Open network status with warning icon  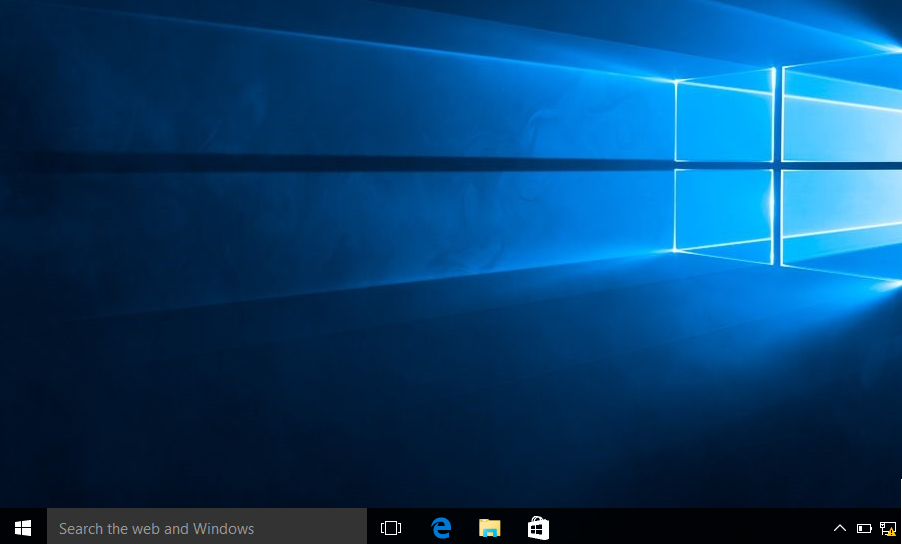coord(888,527)
